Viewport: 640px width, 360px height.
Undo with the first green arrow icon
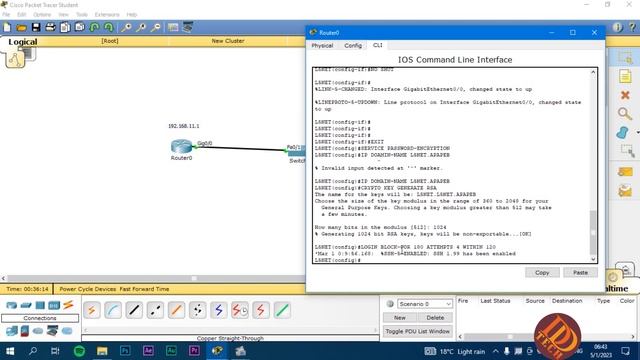[x=94, y=27]
